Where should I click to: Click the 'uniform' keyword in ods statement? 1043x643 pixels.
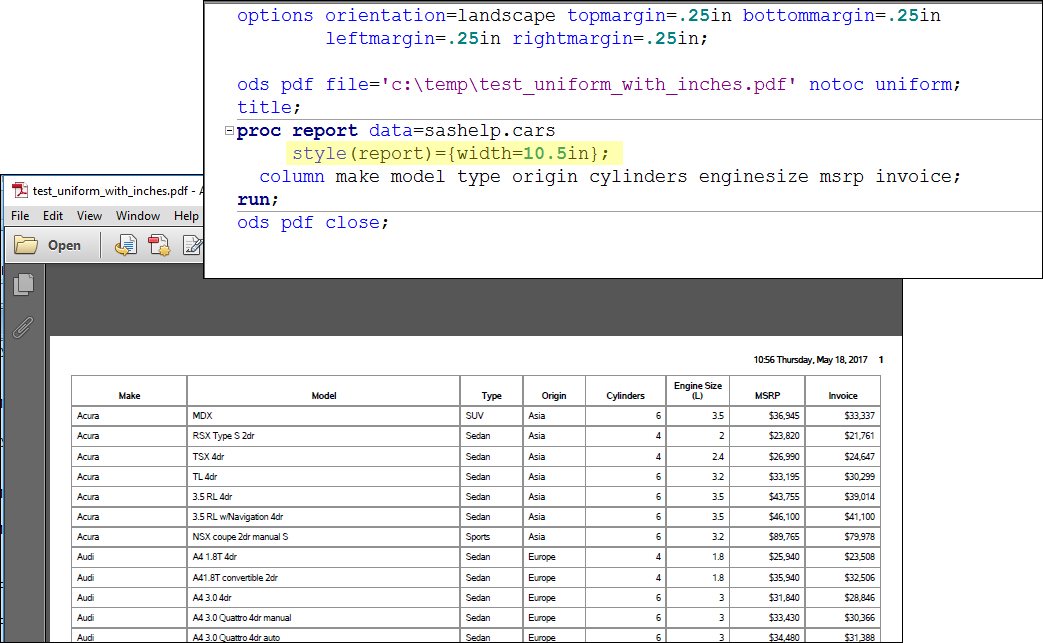click(913, 84)
